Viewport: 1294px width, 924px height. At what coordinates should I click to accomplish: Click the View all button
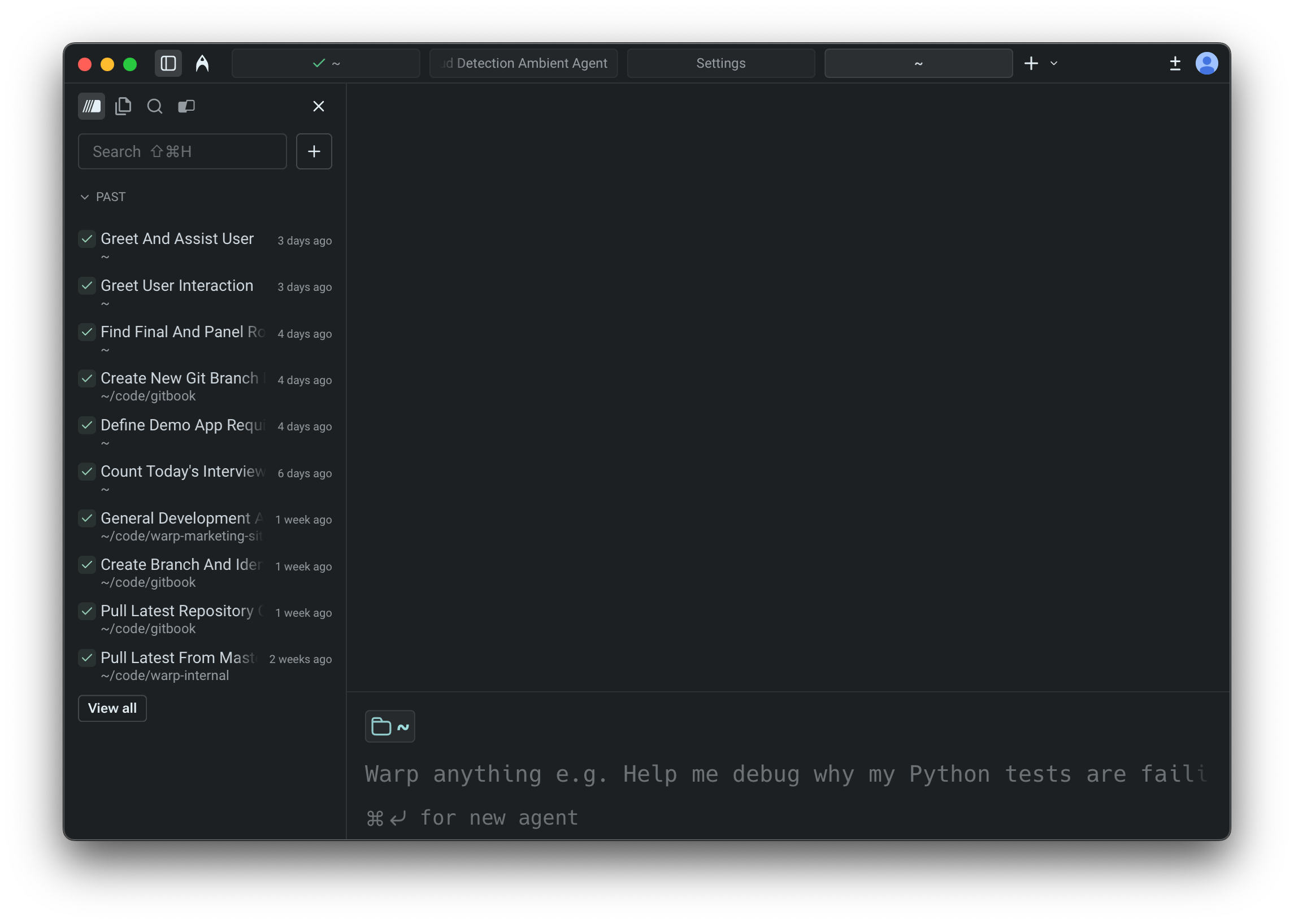point(112,708)
